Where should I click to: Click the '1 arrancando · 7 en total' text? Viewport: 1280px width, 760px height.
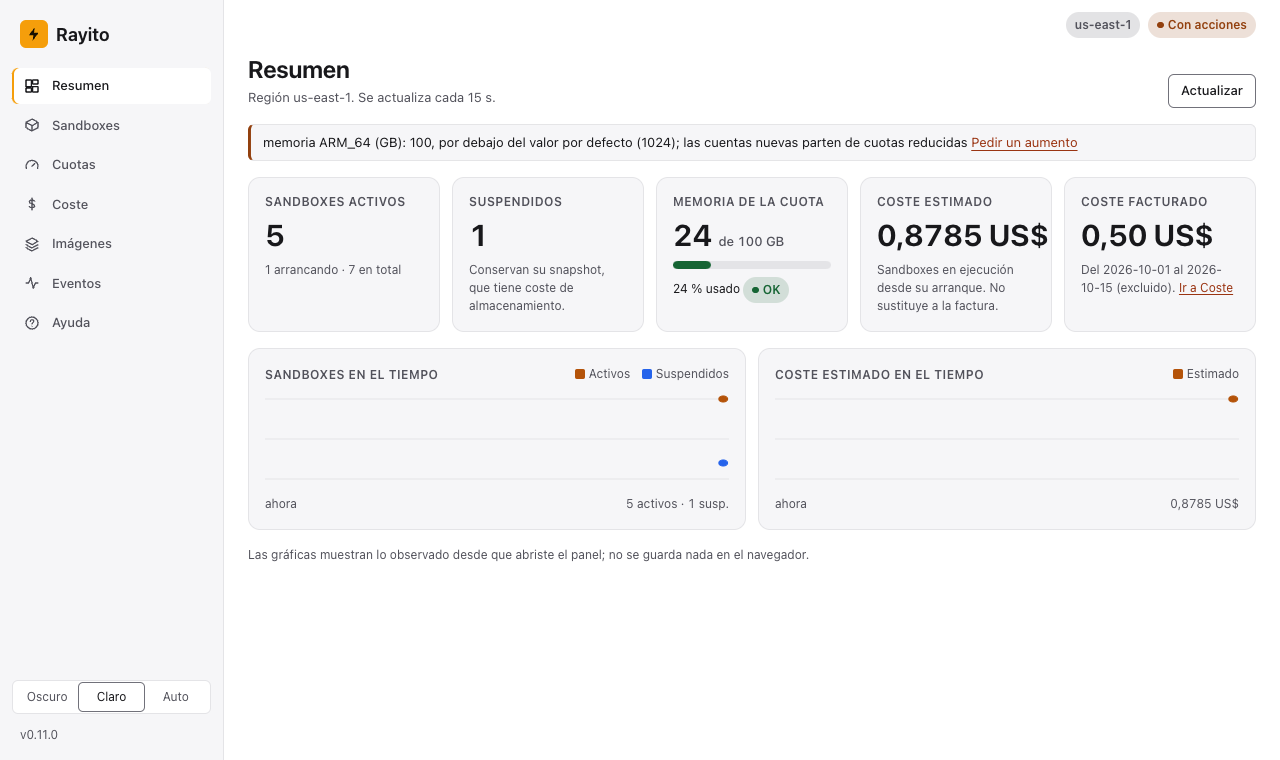(x=333, y=270)
